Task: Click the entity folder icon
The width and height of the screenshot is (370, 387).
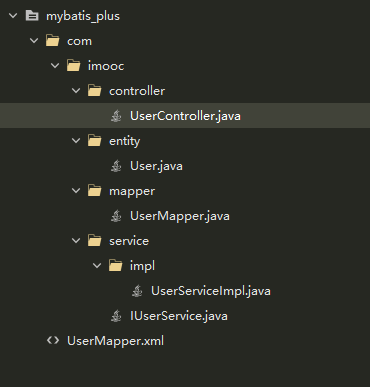Action: 94,141
